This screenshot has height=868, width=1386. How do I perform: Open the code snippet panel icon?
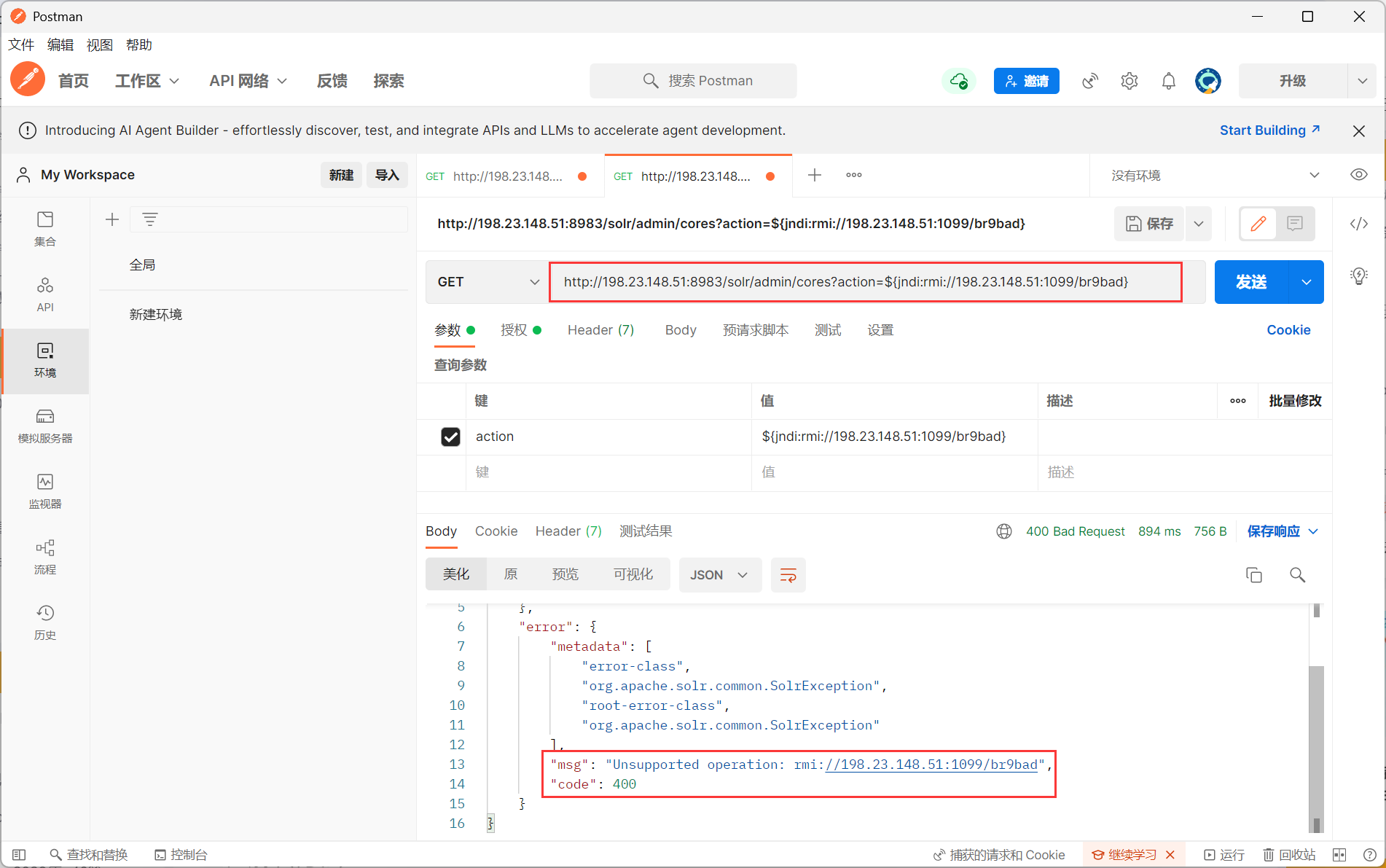coord(1359,224)
